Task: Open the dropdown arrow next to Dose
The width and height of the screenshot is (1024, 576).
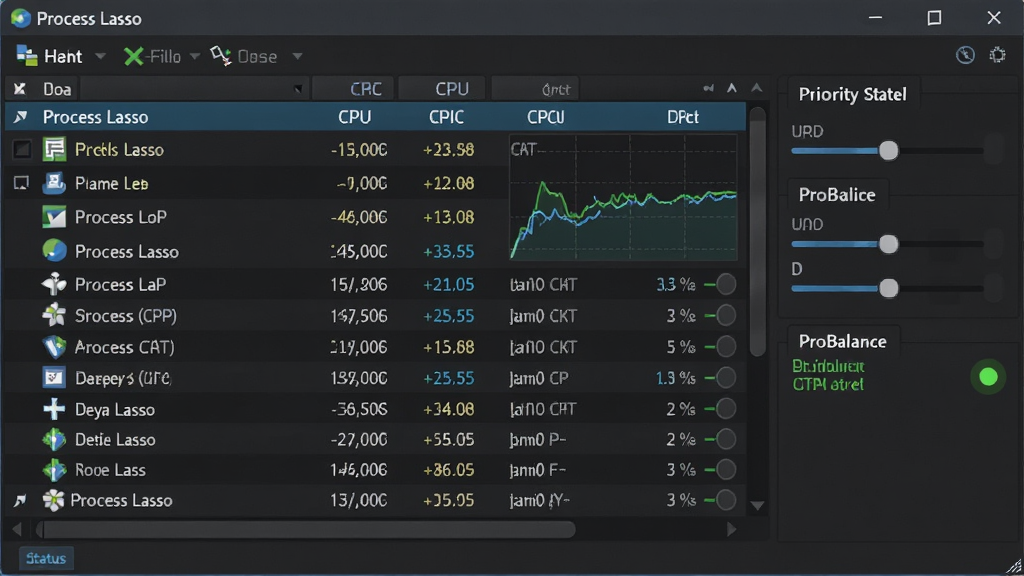Action: tap(297, 57)
